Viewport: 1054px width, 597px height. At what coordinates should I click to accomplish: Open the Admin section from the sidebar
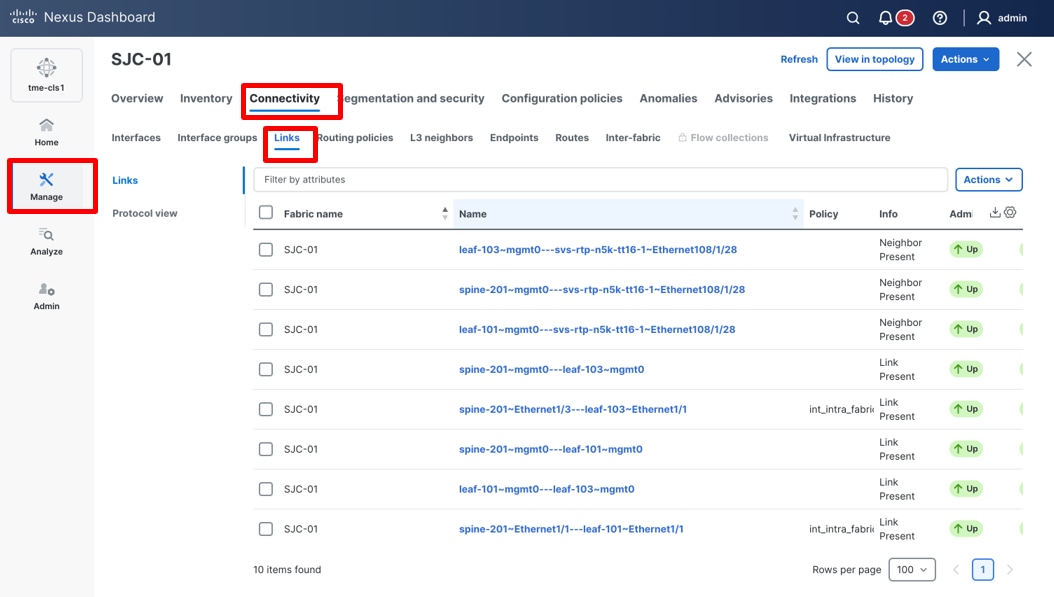[x=46, y=295]
